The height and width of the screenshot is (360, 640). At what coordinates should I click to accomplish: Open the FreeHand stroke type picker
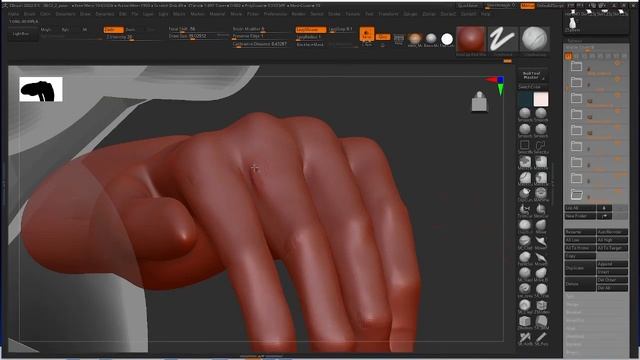click(x=503, y=39)
